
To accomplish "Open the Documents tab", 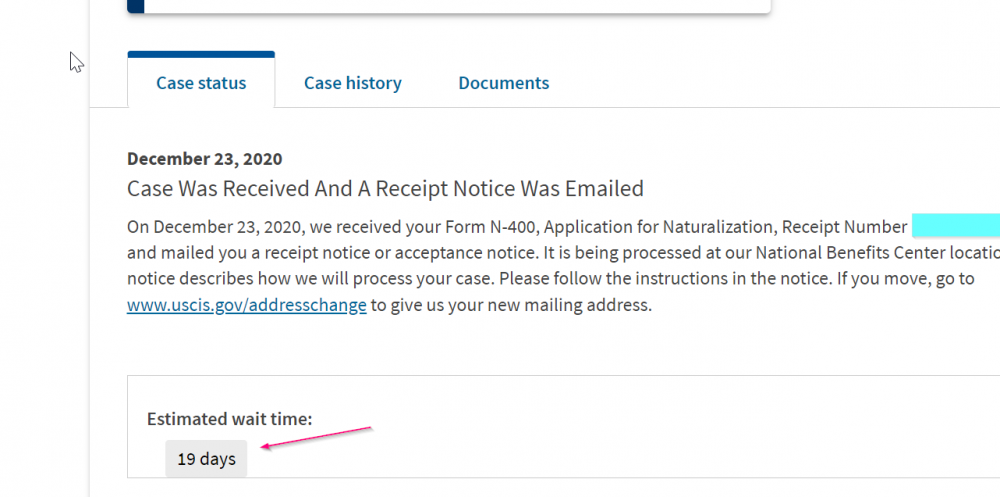I will (504, 83).
